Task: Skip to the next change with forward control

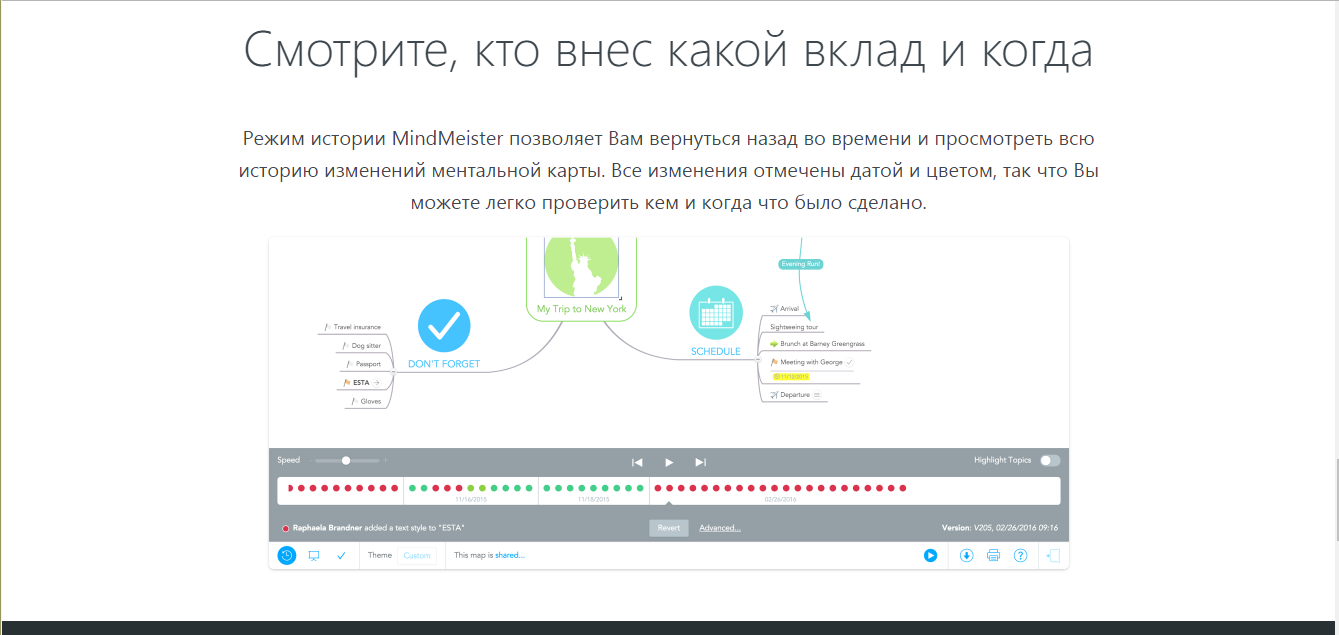Action: 702,461
